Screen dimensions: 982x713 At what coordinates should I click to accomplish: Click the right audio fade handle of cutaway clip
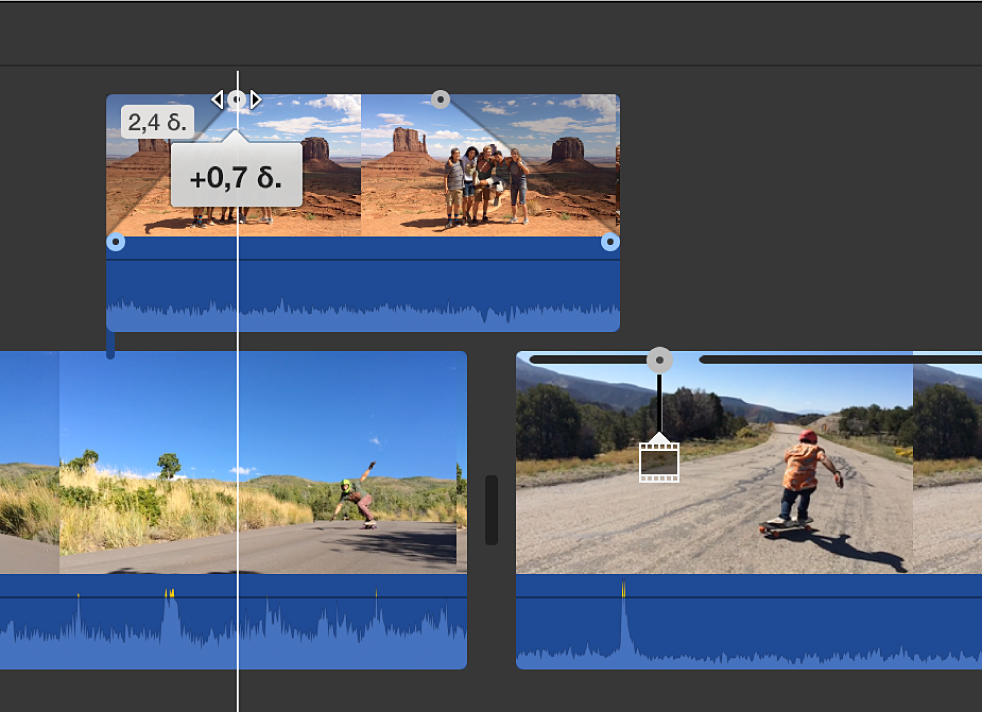610,242
